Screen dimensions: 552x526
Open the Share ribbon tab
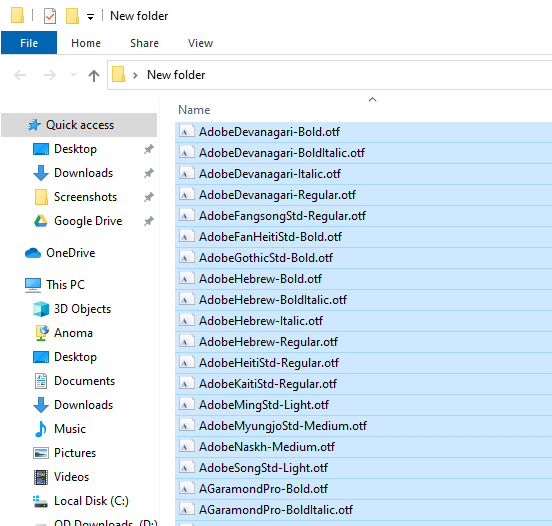144,43
